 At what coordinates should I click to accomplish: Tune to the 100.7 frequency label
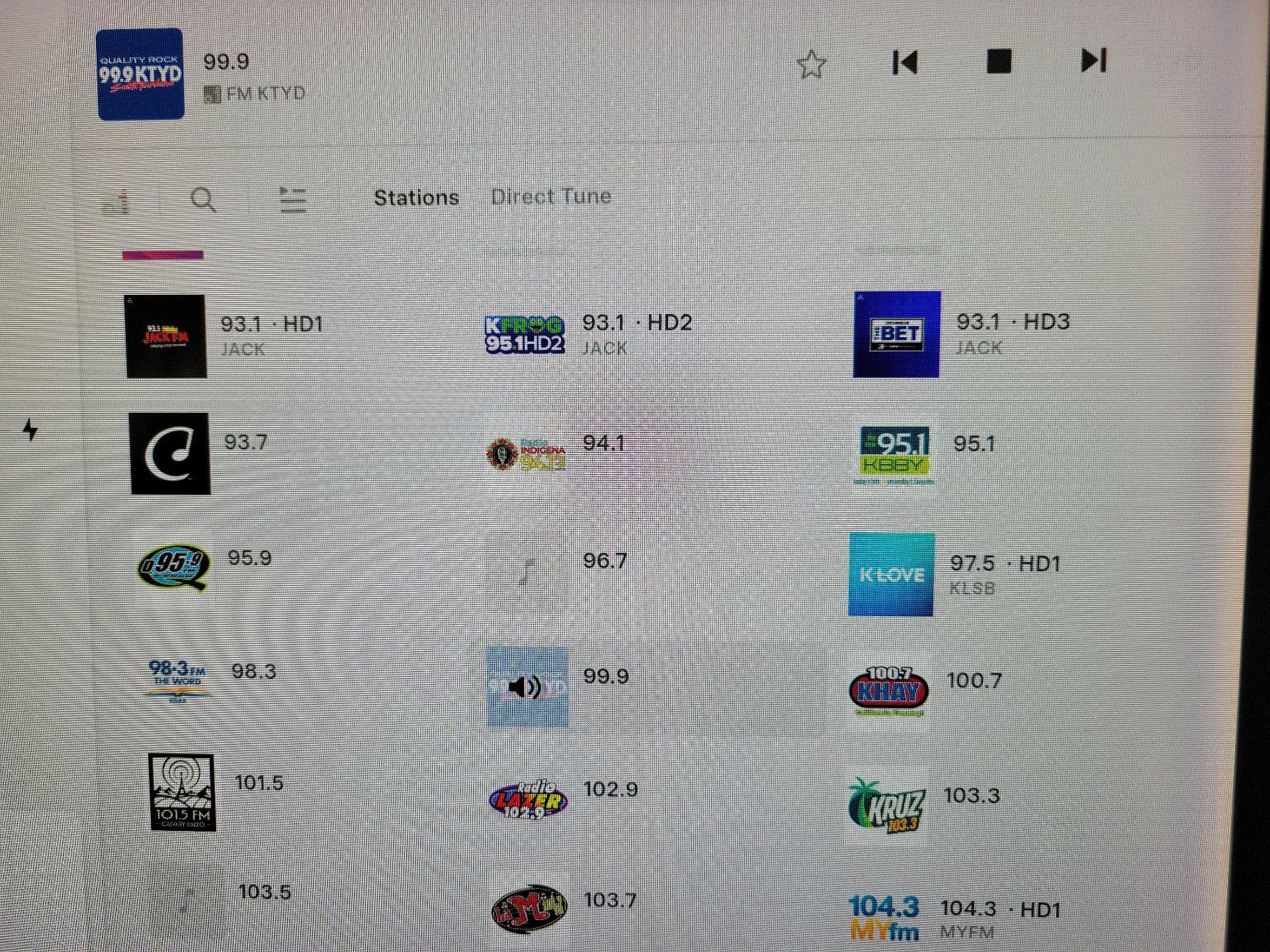pos(974,680)
